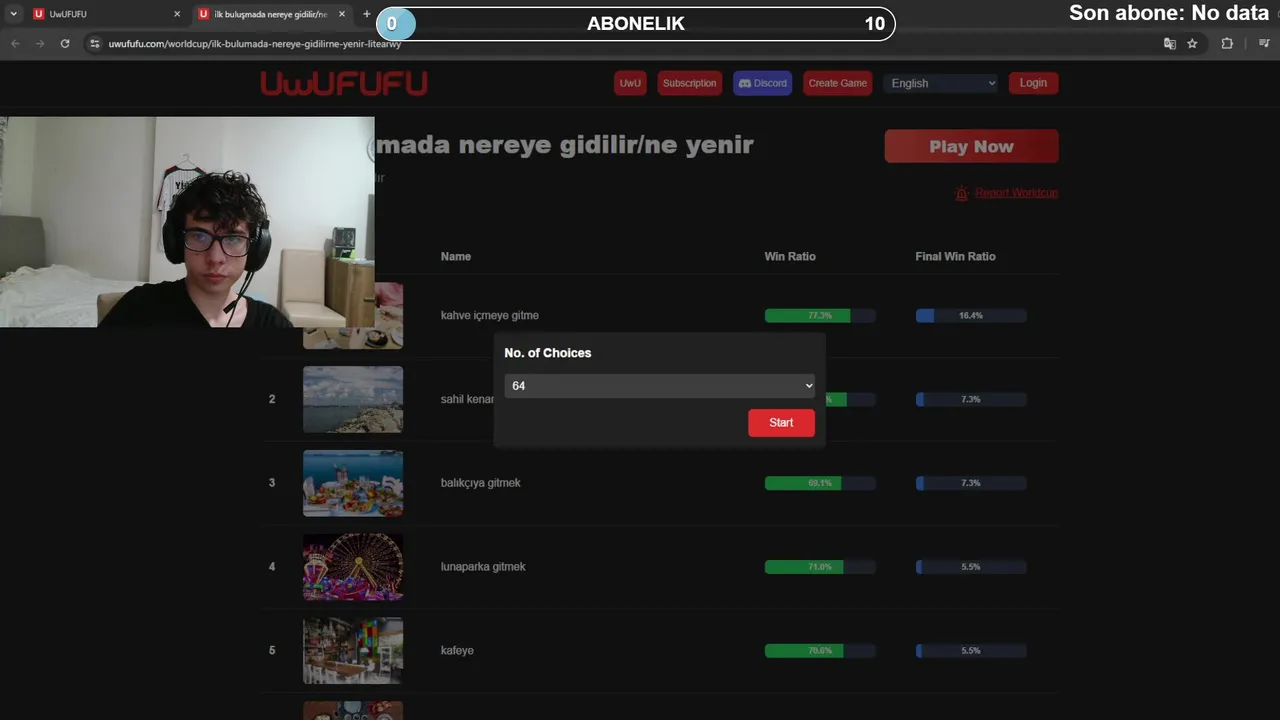
Task: Click the Win Ratio column header
Action: click(x=790, y=257)
